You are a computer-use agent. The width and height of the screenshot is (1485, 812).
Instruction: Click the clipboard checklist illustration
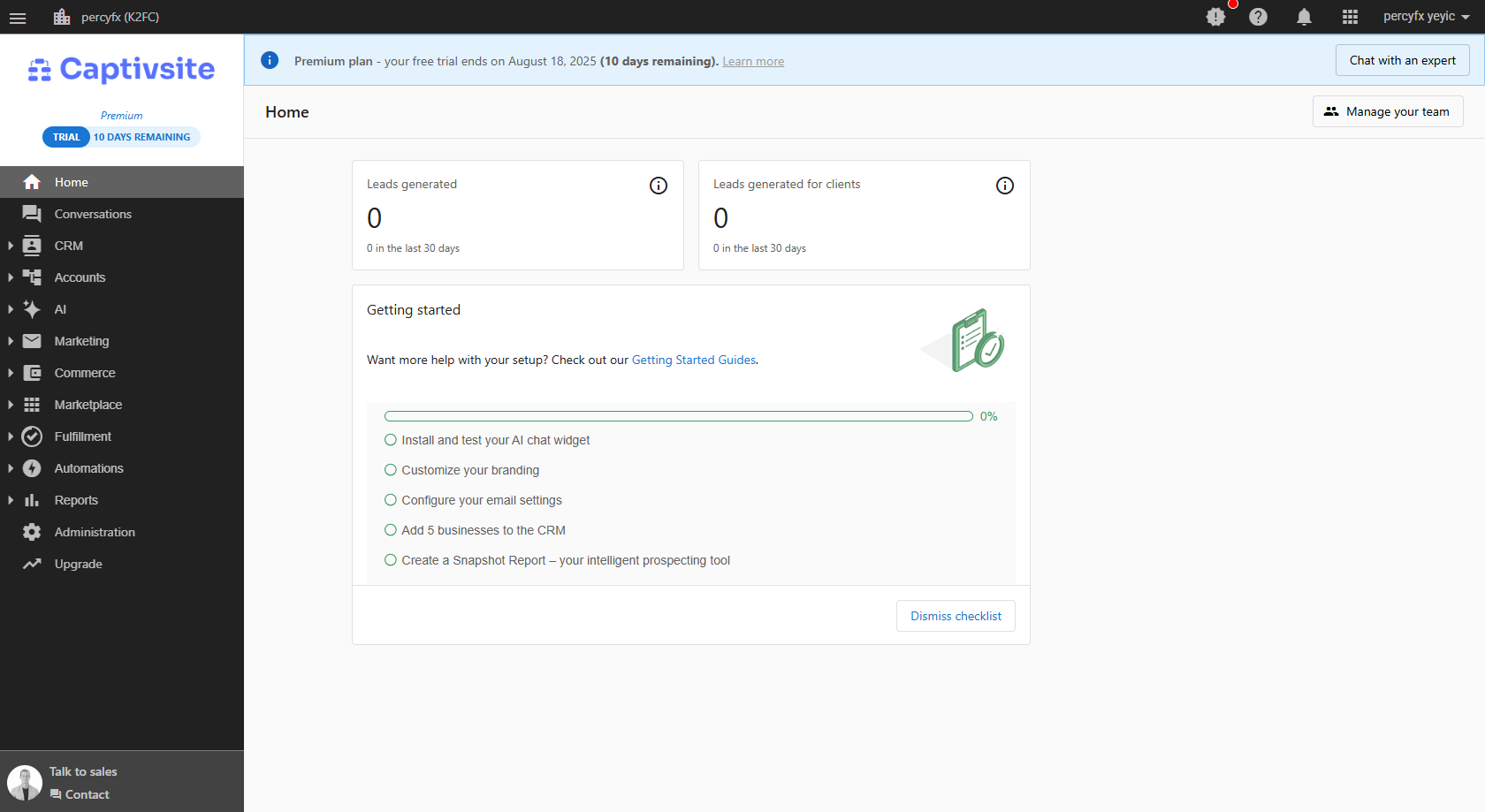pyautogui.click(x=963, y=340)
